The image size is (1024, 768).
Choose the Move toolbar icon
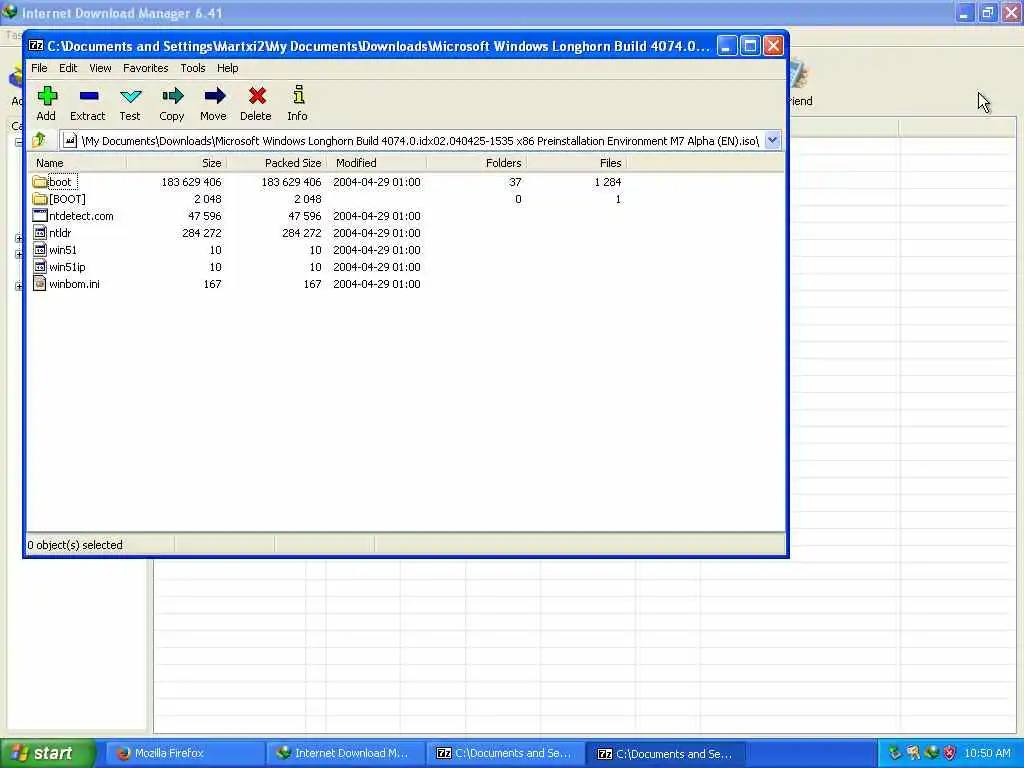click(x=214, y=96)
